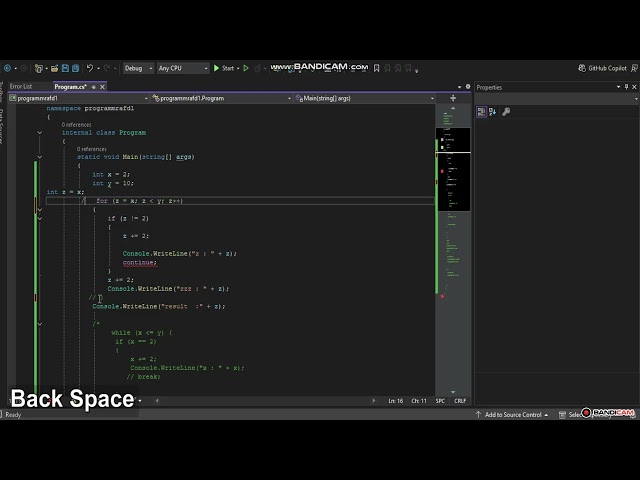Sort Properties alphabetically
The width and height of the screenshot is (640, 480).
click(493, 112)
